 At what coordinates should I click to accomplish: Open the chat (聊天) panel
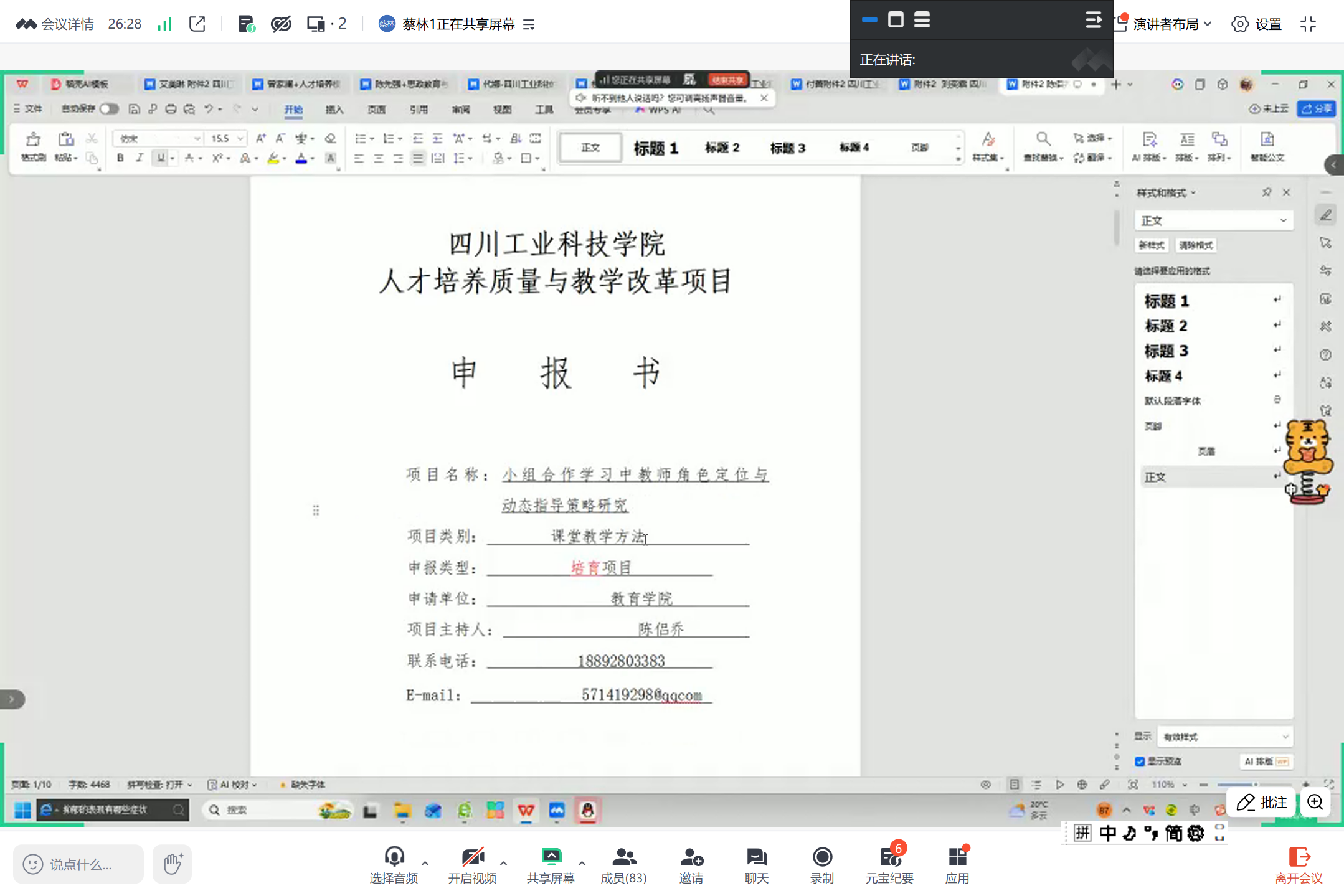tap(756, 857)
